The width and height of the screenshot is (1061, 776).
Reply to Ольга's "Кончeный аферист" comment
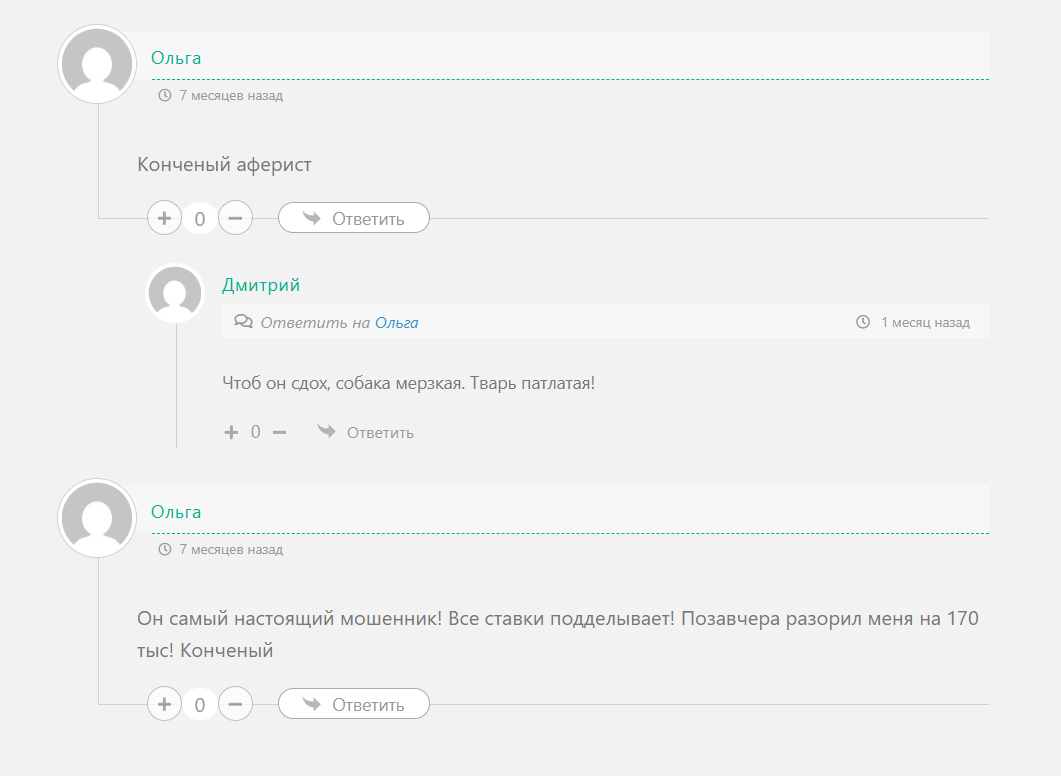pos(354,218)
